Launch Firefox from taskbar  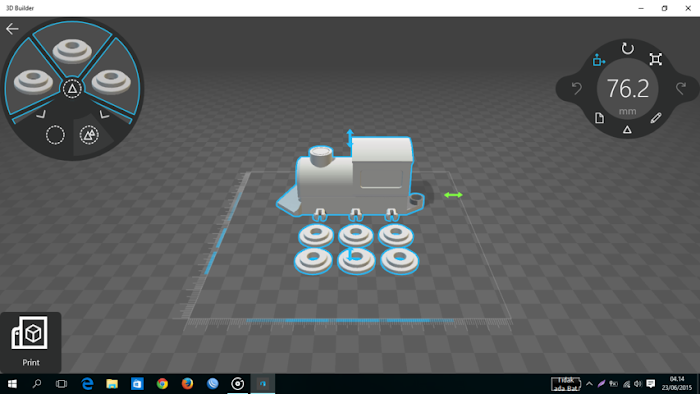click(x=187, y=384)
